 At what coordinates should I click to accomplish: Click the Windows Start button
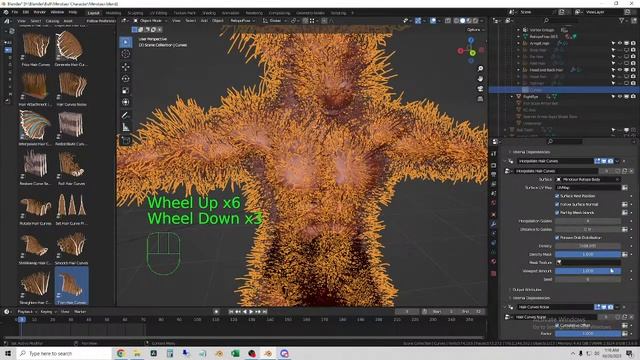tap(8, 353)
